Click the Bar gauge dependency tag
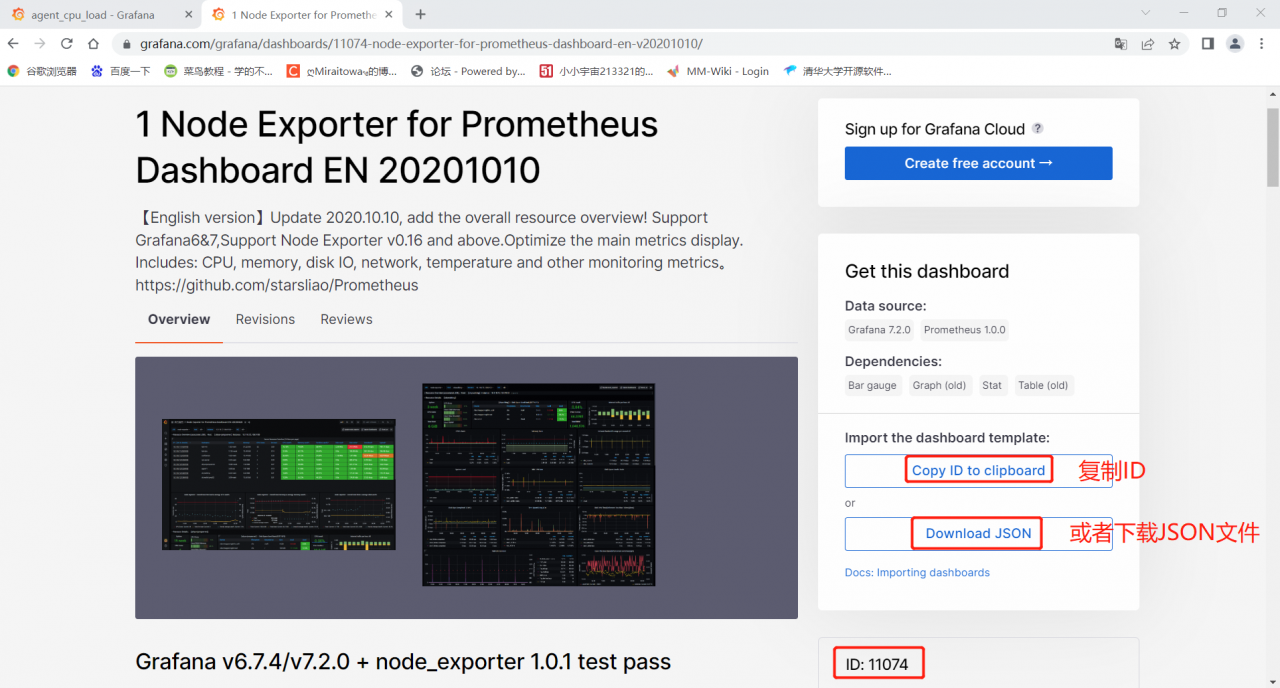Viewport: 1280px width, 688px height. pos(872,385)
